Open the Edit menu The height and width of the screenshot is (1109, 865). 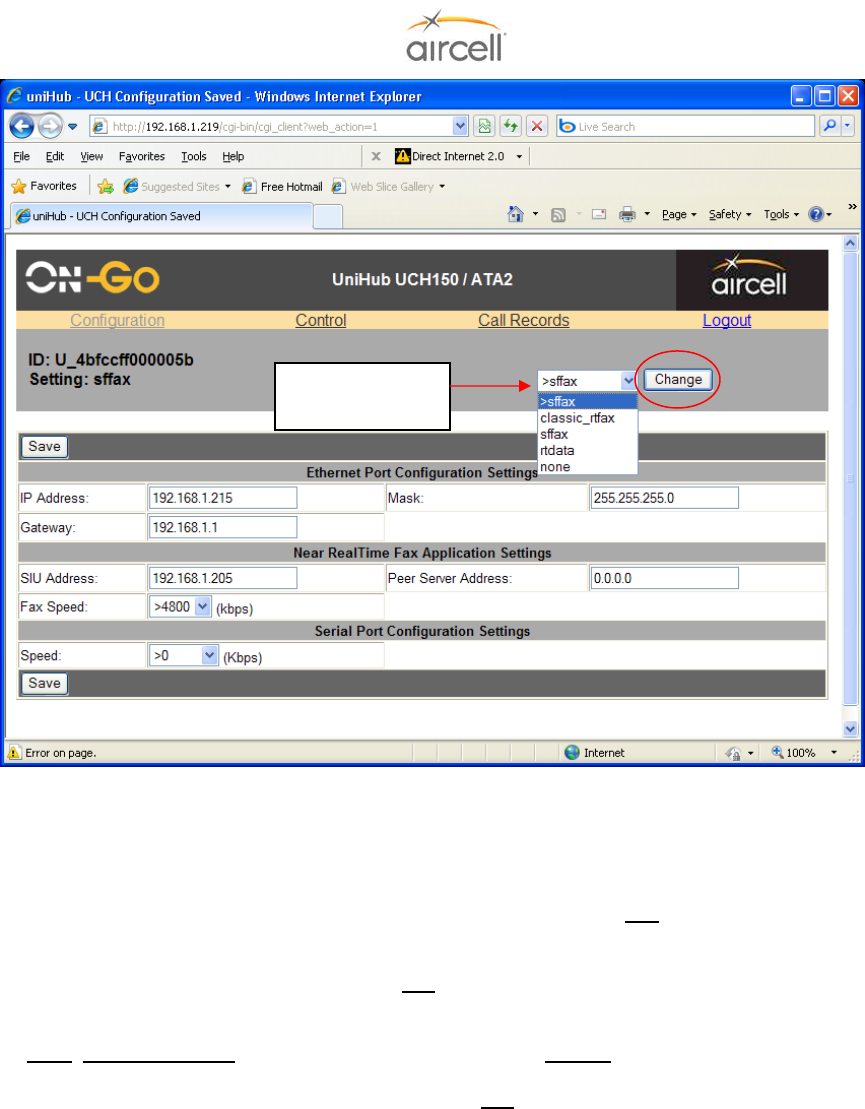(x=54, y=156)
